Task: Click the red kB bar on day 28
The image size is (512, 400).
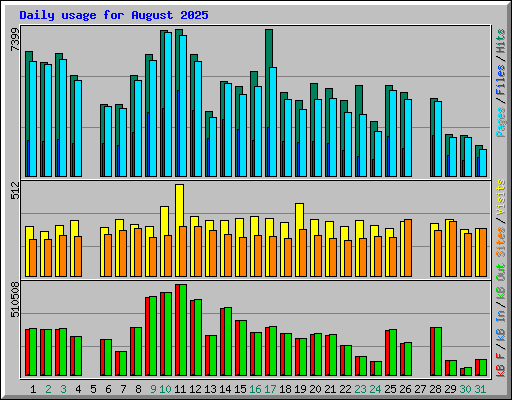Action: pyautogui.click(x=432, y=352)
